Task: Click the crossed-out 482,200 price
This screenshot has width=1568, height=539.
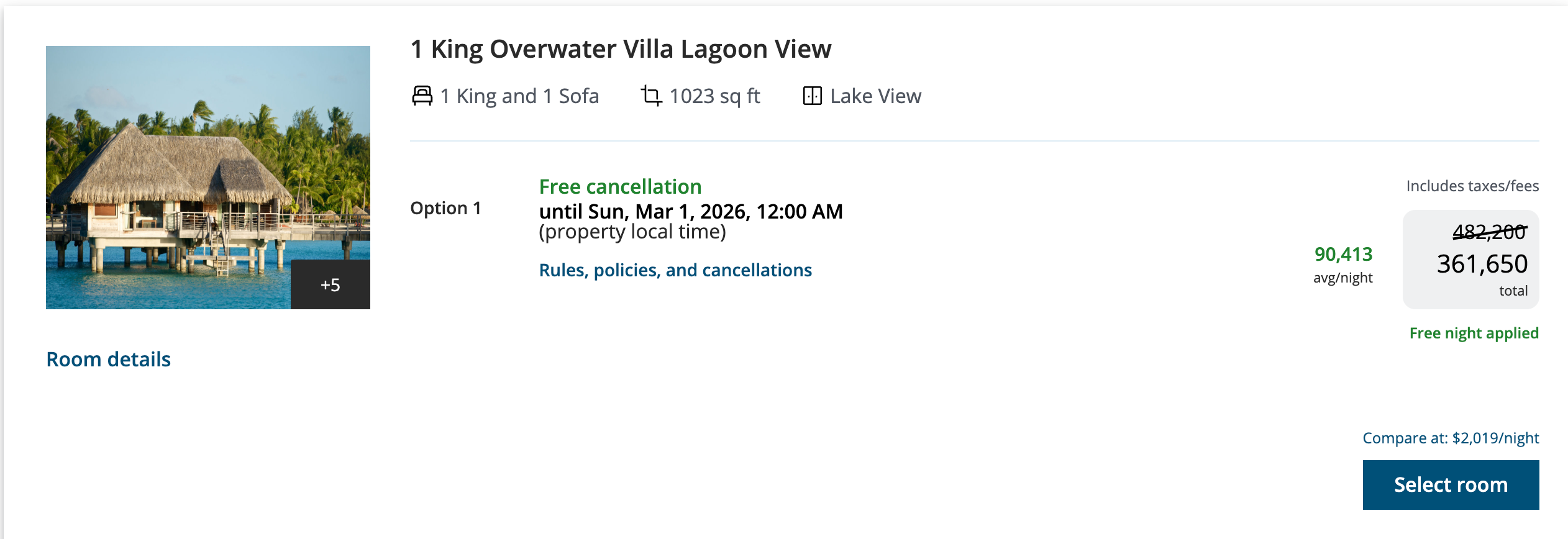Action: point(1489,232)
